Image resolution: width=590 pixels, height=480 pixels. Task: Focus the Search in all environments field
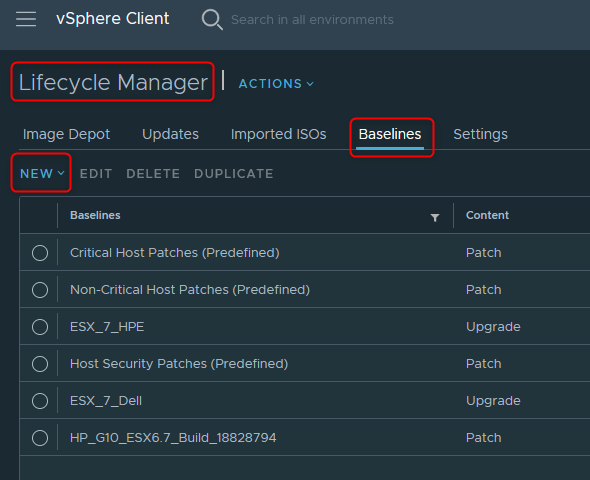coord(312,20)
